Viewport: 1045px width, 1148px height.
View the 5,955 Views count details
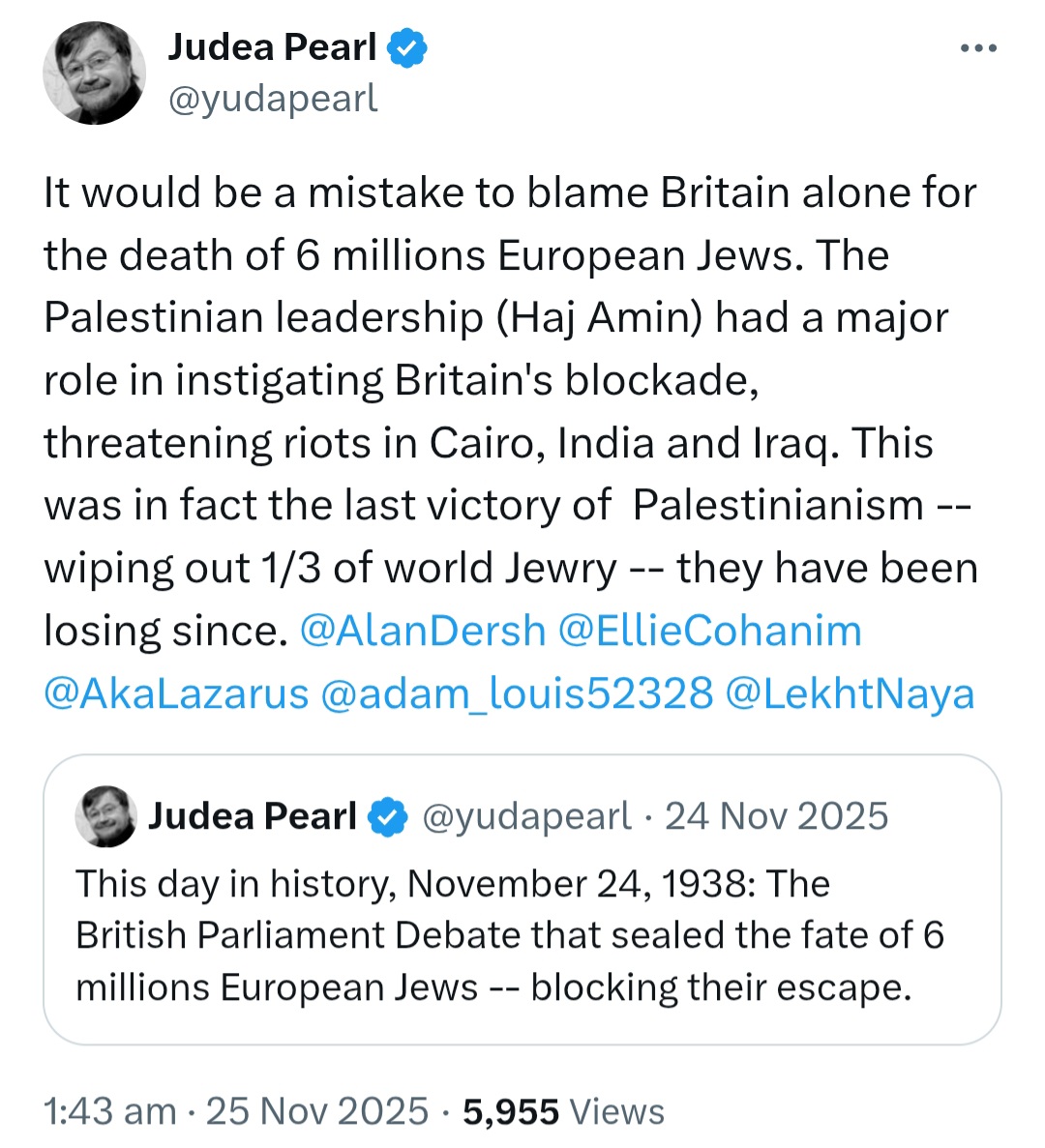coord(563,1110)
